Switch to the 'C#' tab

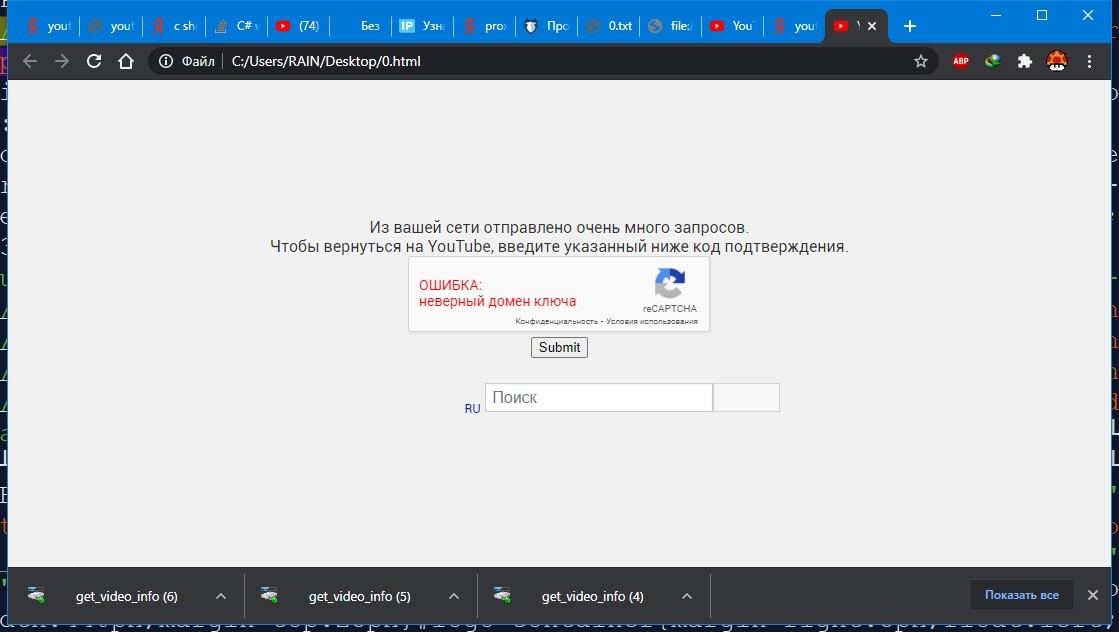[x=237, y=26]
